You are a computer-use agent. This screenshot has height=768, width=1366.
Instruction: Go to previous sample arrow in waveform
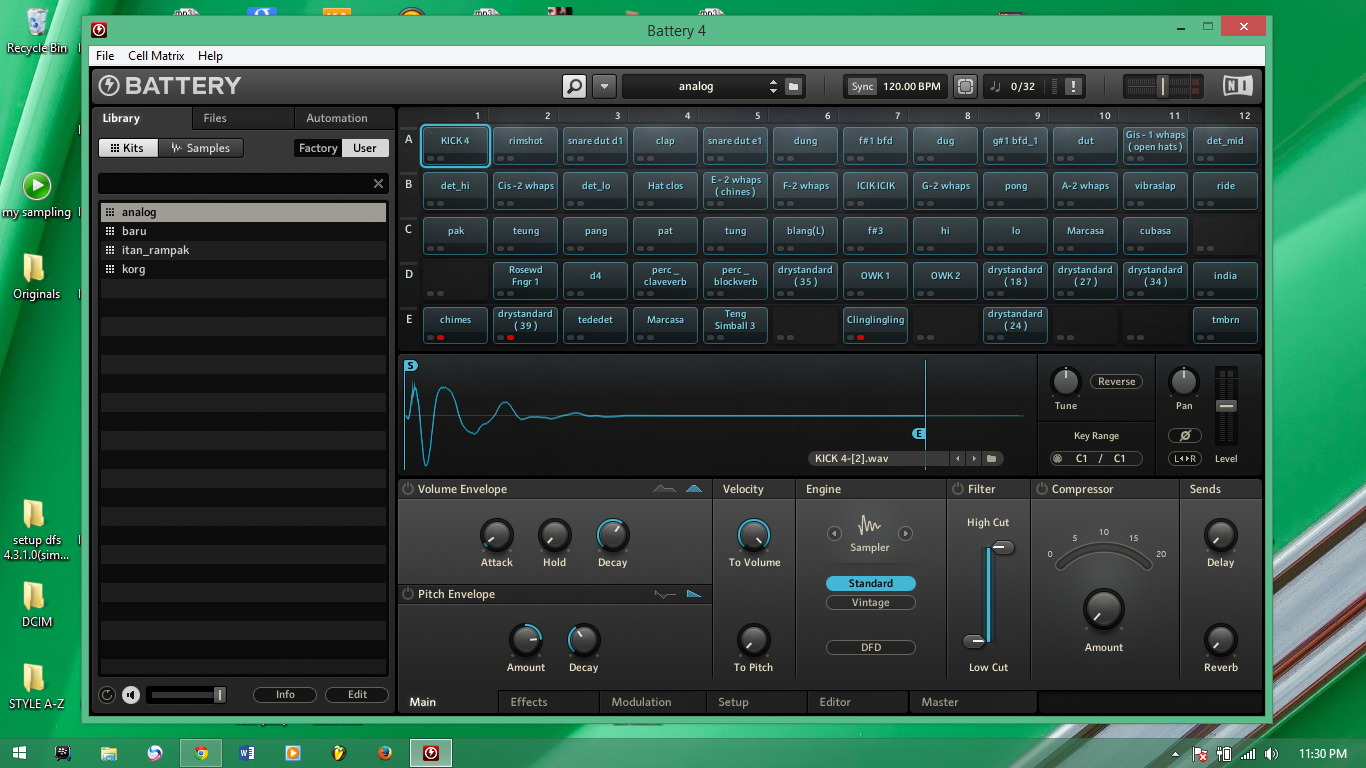pos(958,459)
